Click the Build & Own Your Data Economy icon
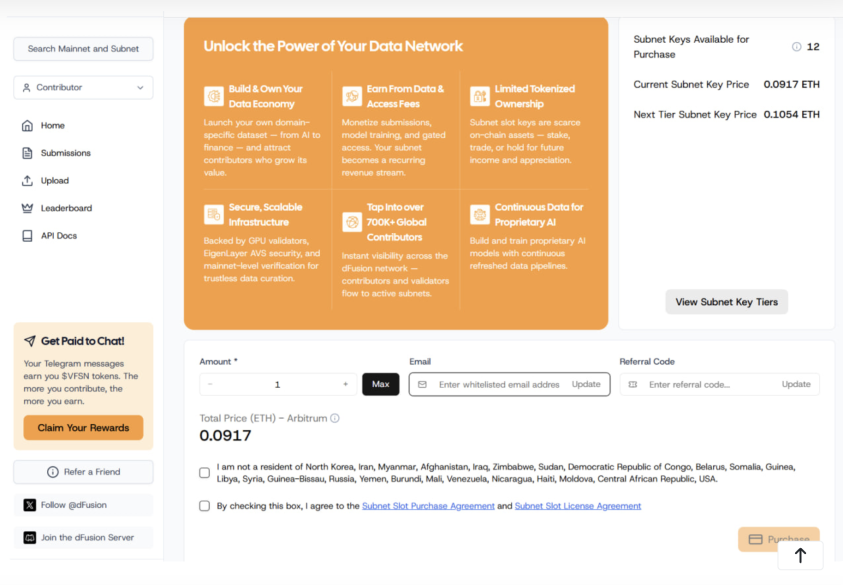Viewport: 843px width, 585px height. tap(213, 96)
